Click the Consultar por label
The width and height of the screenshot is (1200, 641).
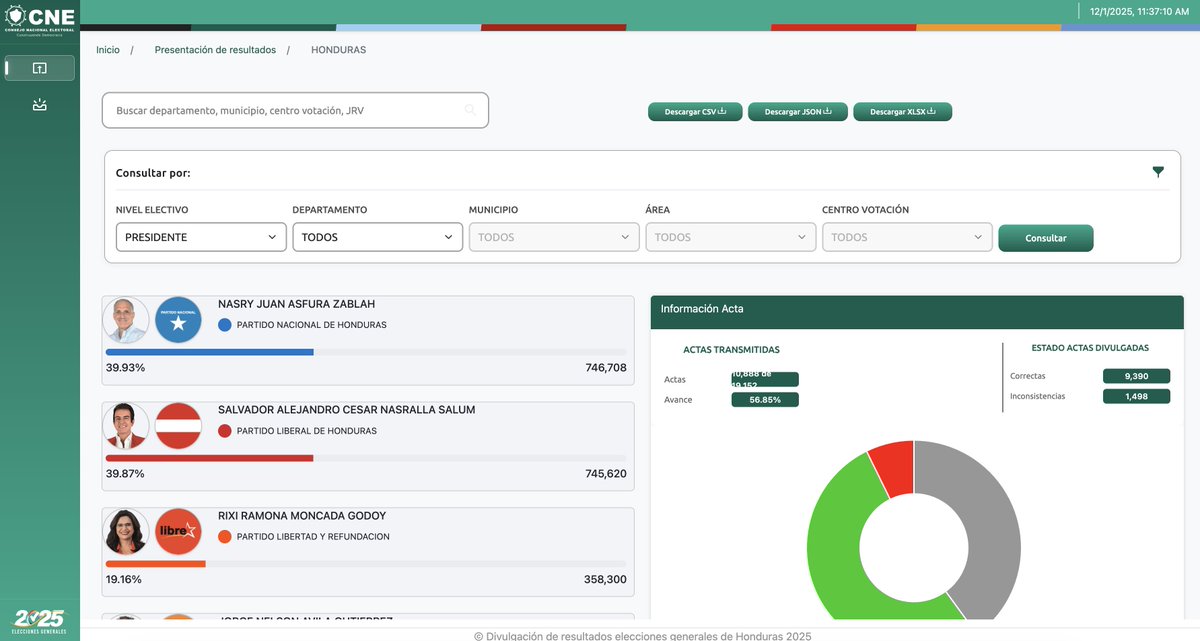point(153,173)
